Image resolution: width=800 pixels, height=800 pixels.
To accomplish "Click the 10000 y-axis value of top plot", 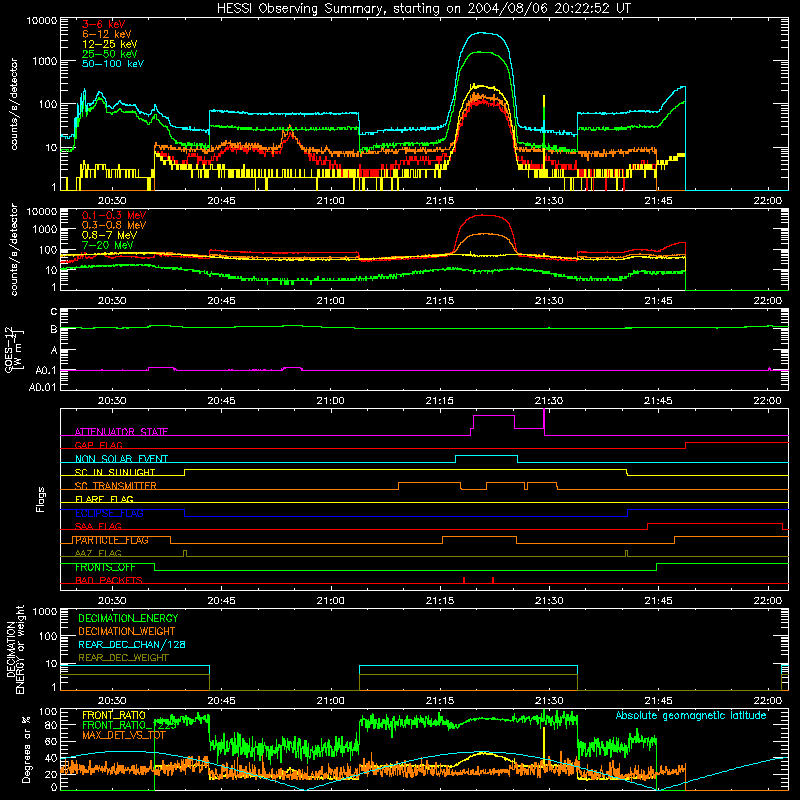I will pos(42,21).
